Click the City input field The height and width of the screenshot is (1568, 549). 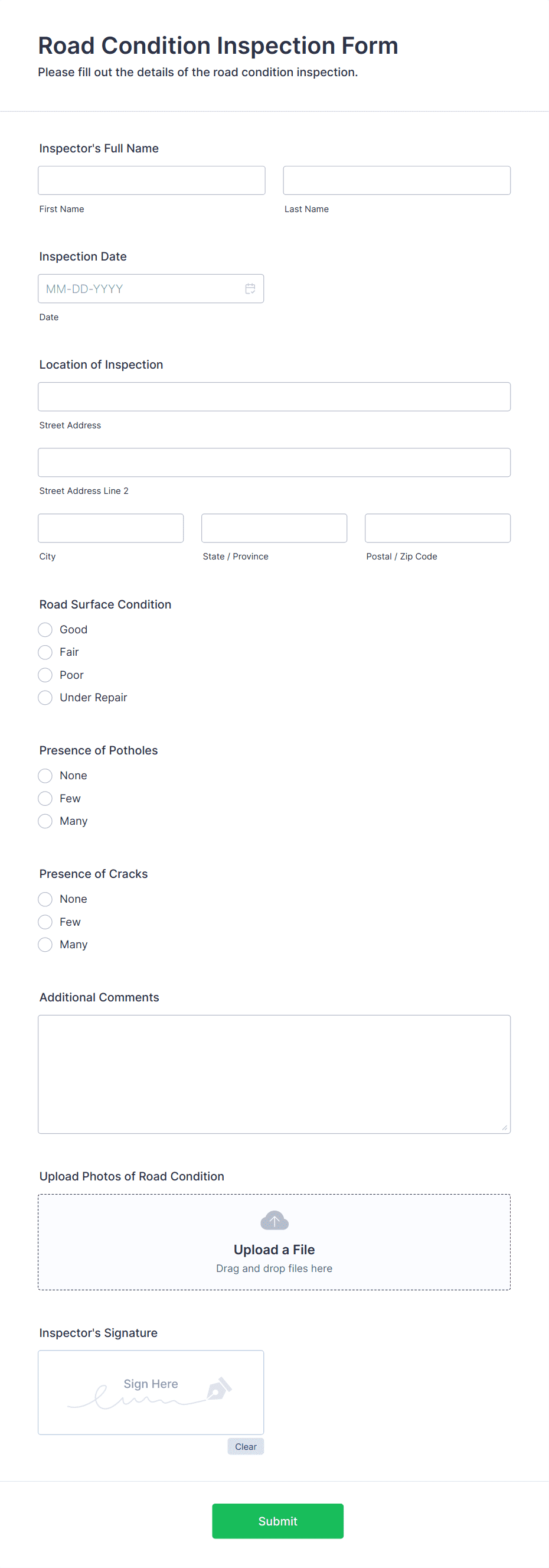point(110,528)
